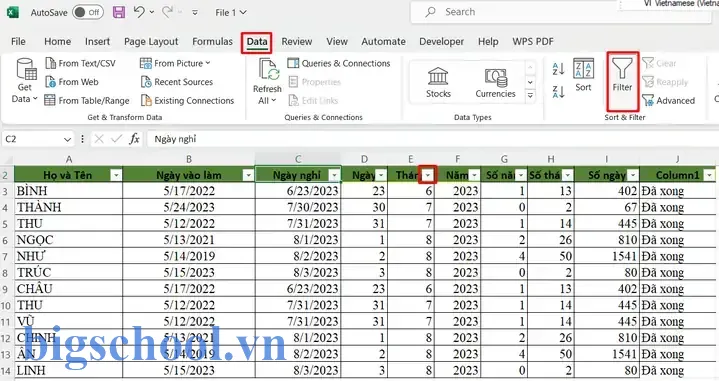Viewport: 719px width, 381px height.
Task: Click date 5/24/2023 in THÀNH row
Action: tap(188, 207)
